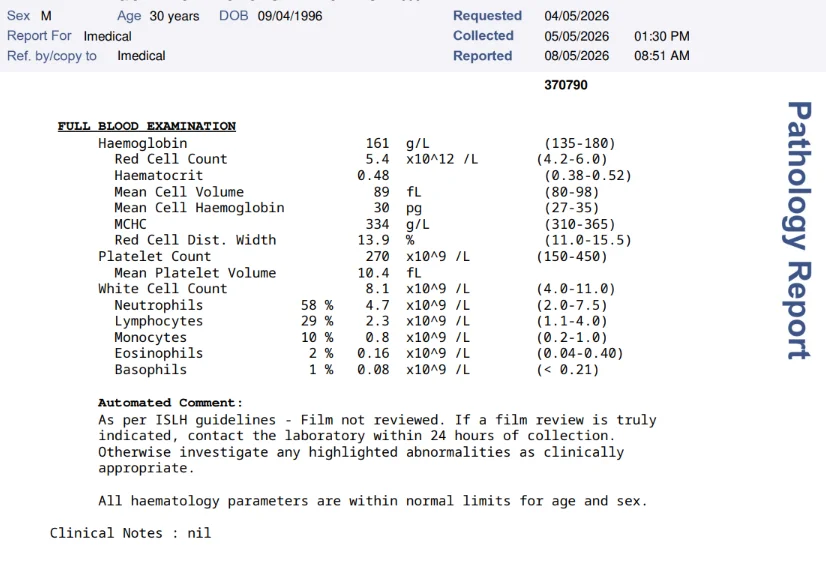Screen dimensions: 826x570
Task: Click the Collected time 01:30 PM
Action: point(662,36)
